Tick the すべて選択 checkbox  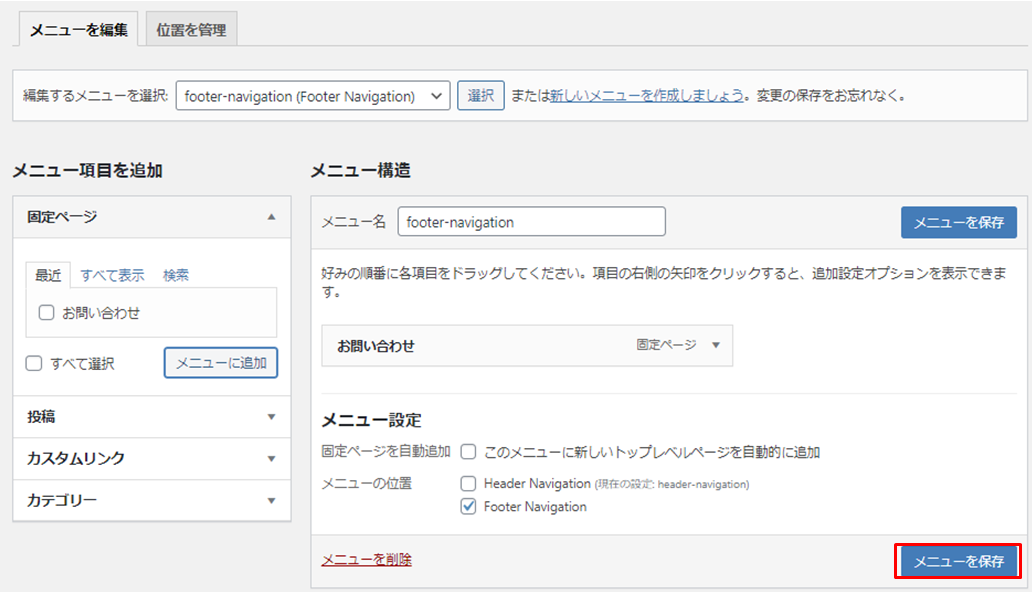[x=34, y=363]
